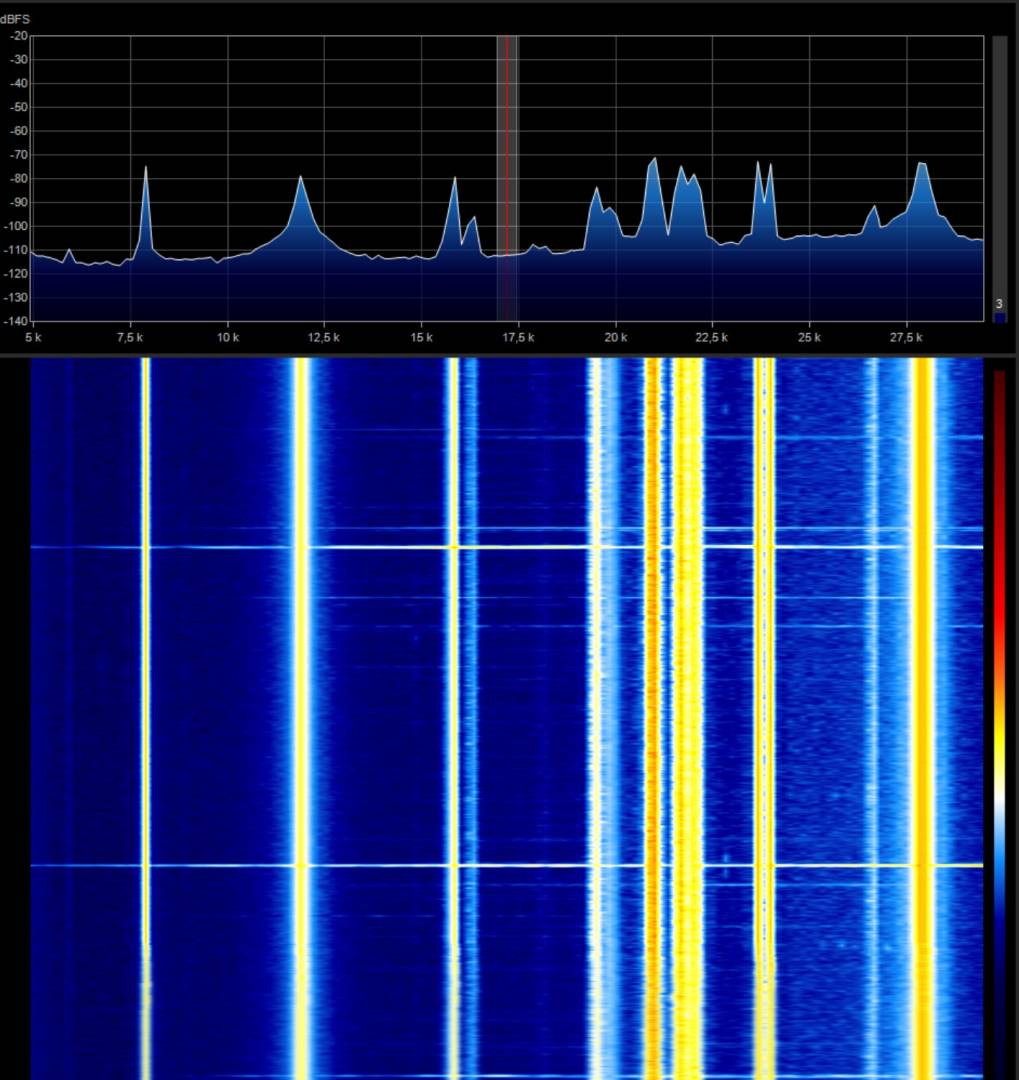Click the upper bright horizontal burst in the waterfall
Image resolution: width=1019 pixels, height=1080 pixels.
point(500,547)
